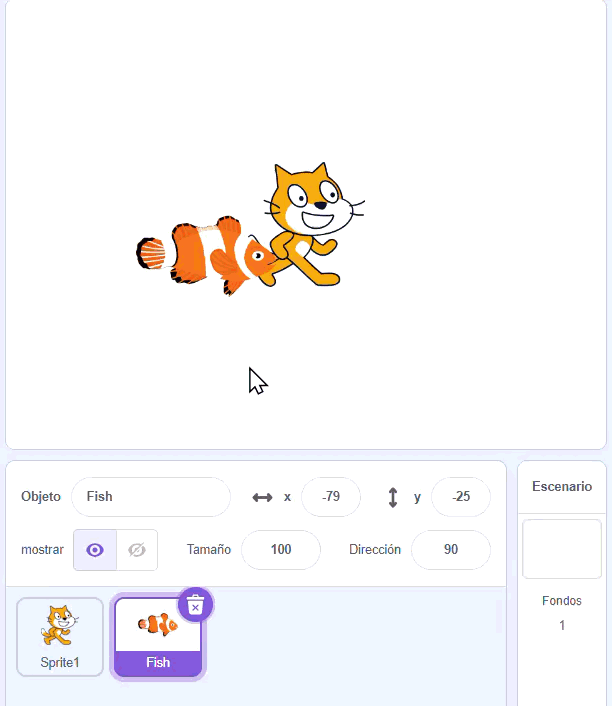Image resolution: width=612 pixels, height=706 pixels.
Task: Click the sprite list scrollbar
Action: click(x=498, y=616)
